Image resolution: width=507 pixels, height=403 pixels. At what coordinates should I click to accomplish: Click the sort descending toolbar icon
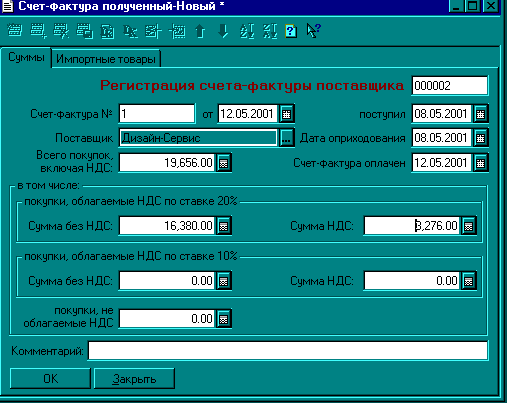(270, 31)
